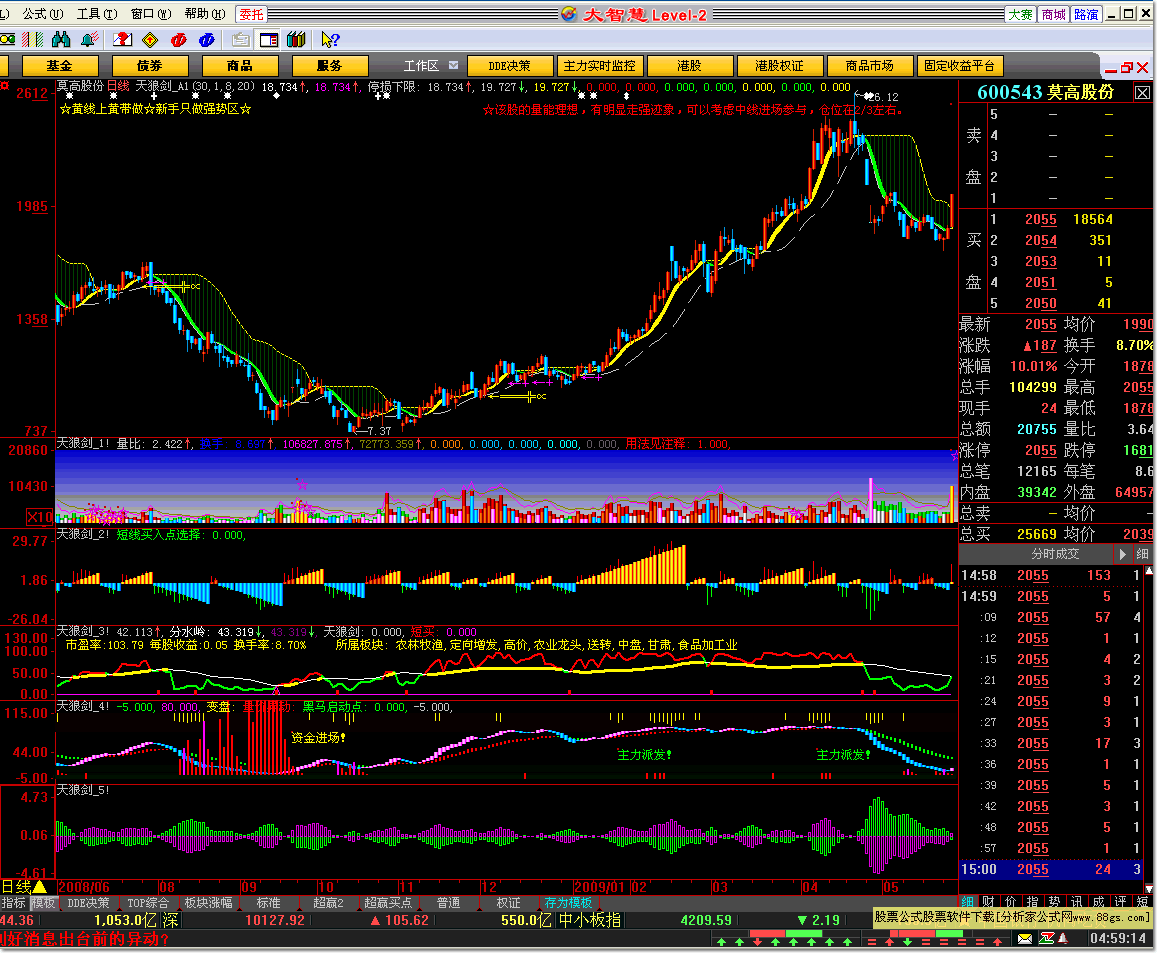Screen dimensions: 1160x955
Task: Open the traffic light indicator tool
Action: pos(7,39)
